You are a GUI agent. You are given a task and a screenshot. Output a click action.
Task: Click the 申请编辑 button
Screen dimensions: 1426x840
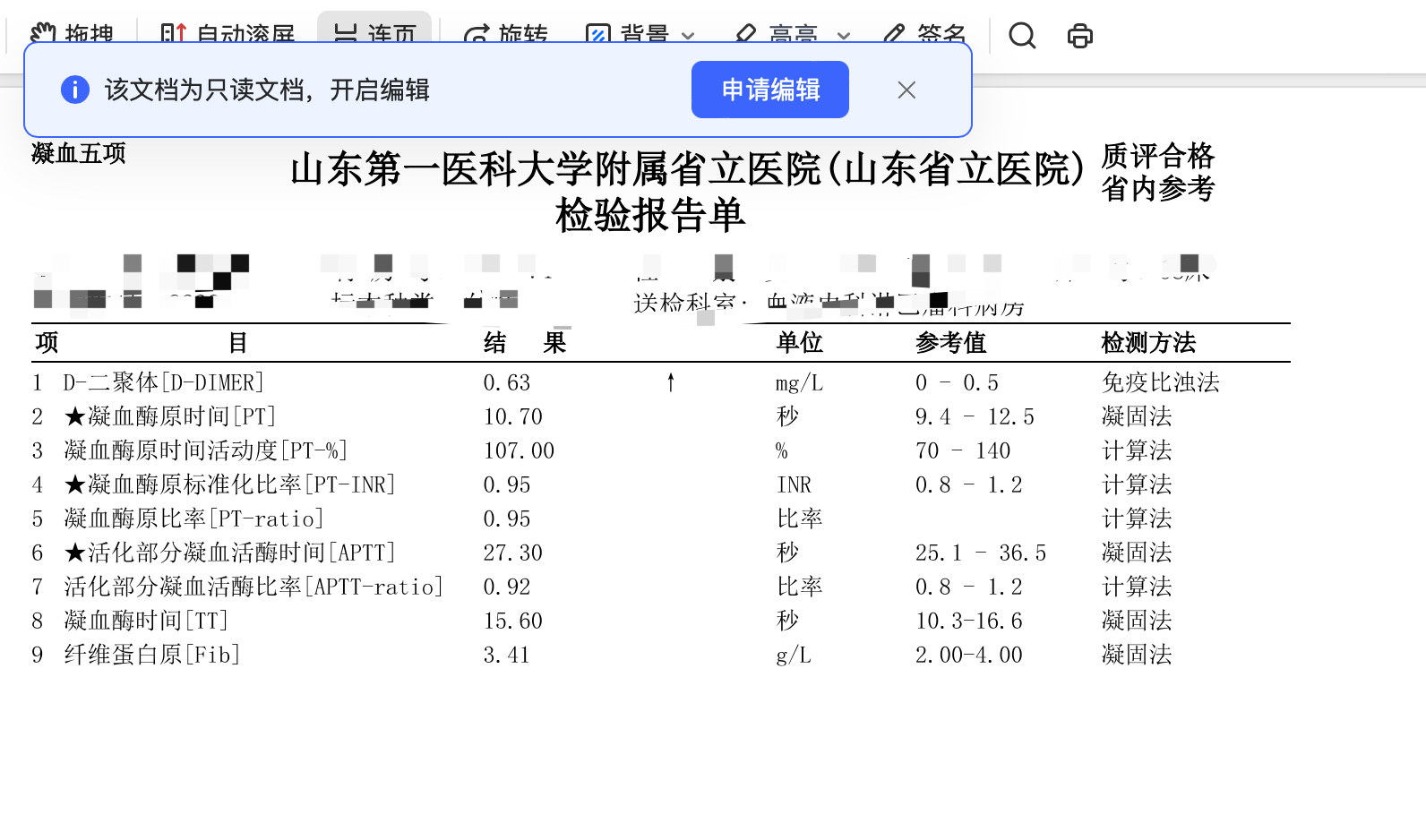click(x=770, y=90)
